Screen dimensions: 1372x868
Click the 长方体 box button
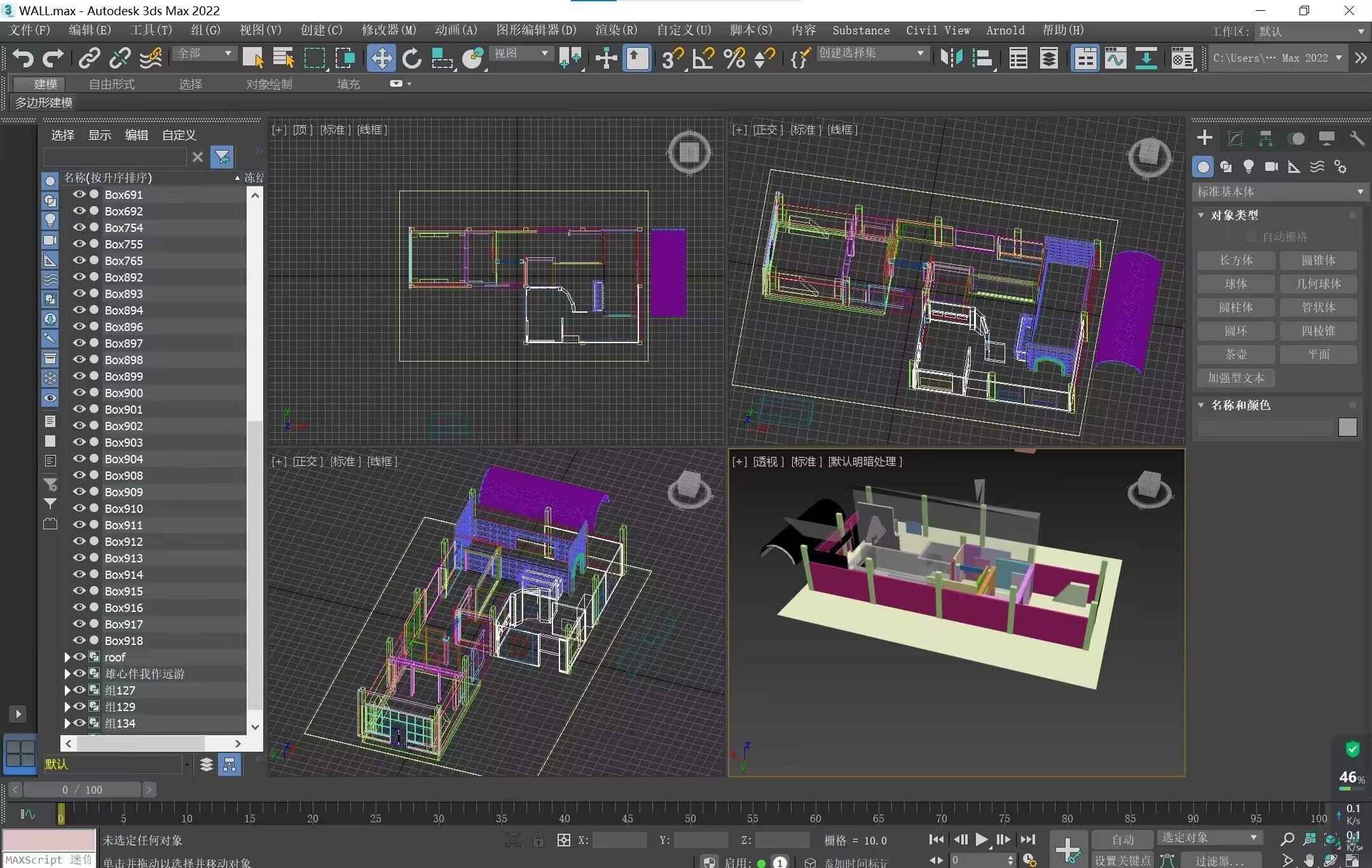1235,261
